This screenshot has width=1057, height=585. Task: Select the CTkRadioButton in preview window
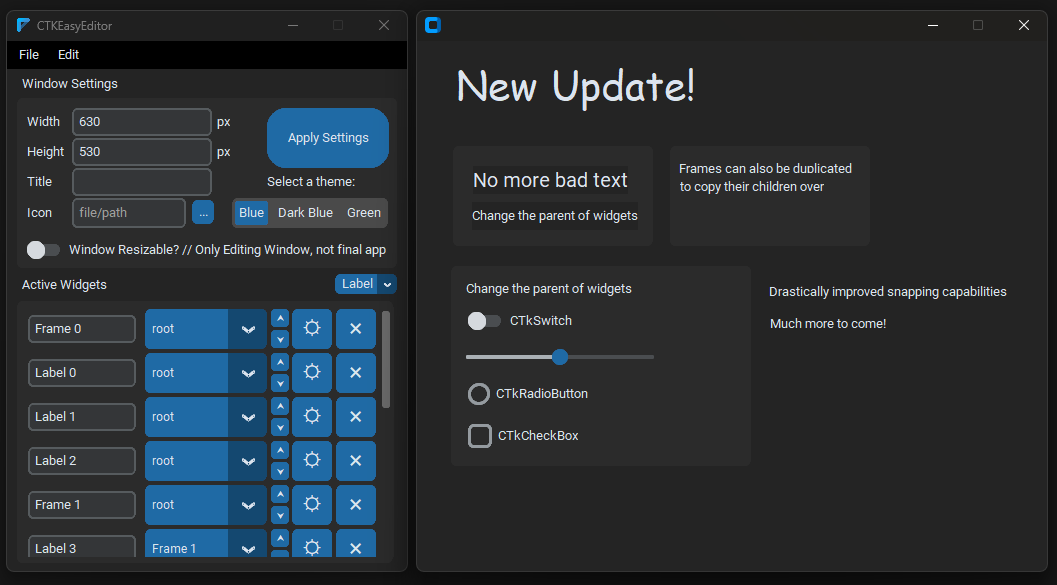pos(479,394)
